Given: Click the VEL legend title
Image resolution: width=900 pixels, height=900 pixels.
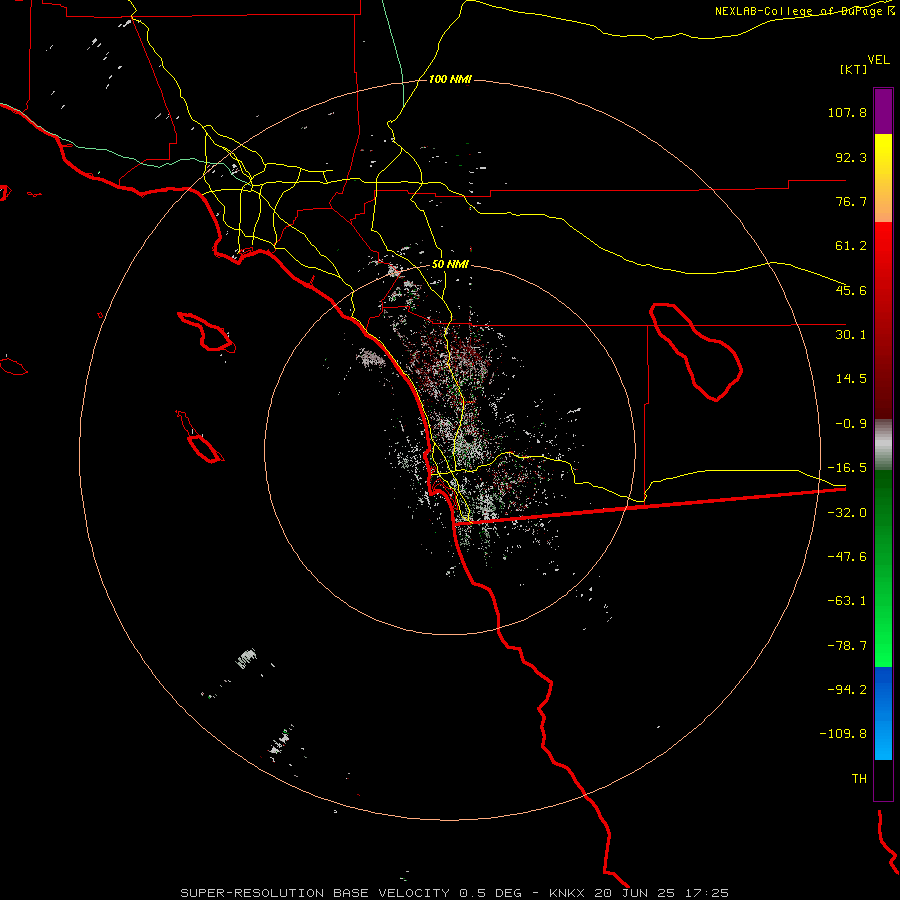Looking at the screenshot, I should [878, 60].
